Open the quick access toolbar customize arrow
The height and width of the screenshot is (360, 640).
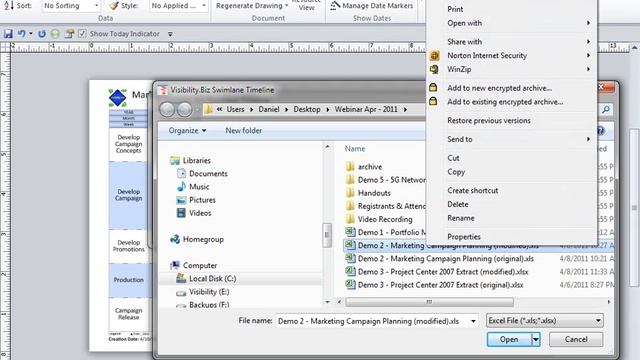pyautogui.click(x=170, y=34)
